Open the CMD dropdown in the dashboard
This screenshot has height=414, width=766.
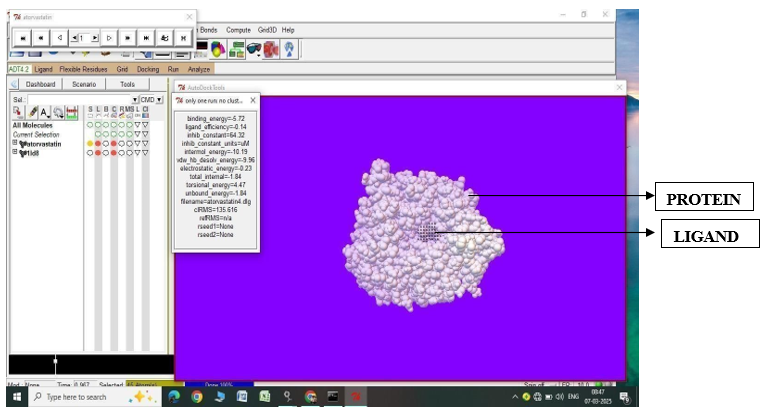click(x=157, y=100)
